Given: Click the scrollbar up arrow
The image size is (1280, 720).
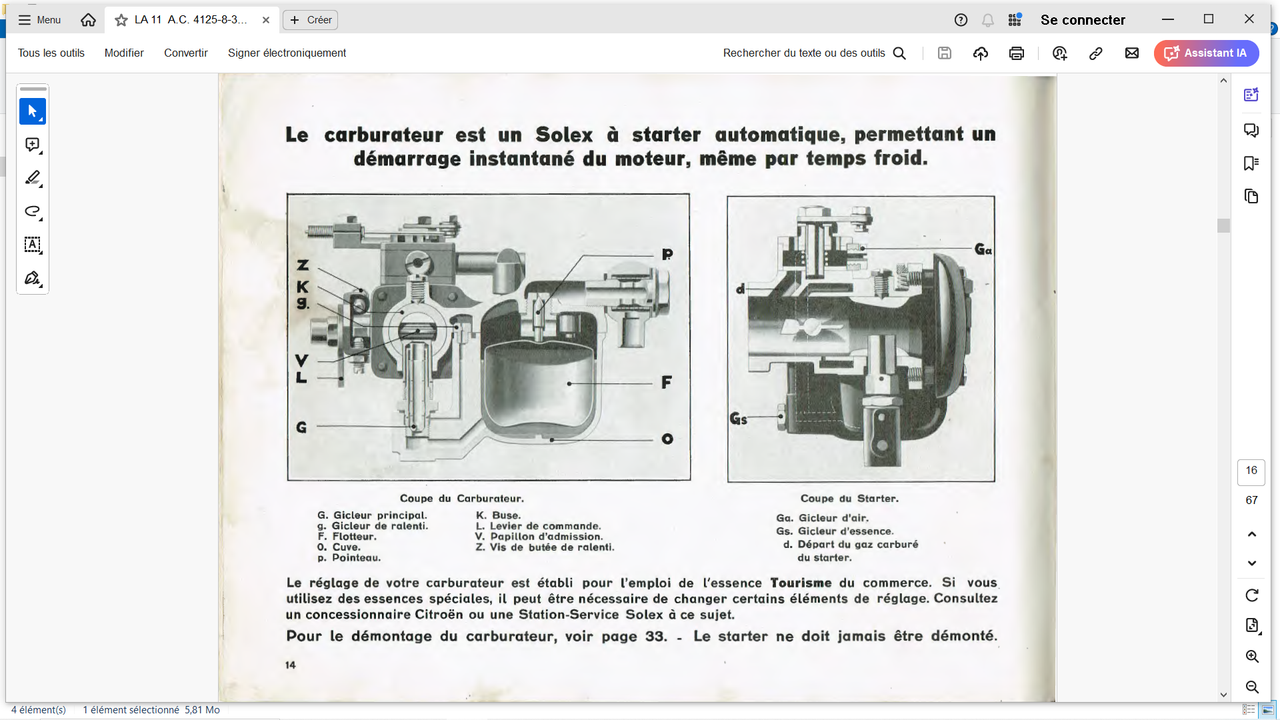Looking at the screenshot, I should pos(1223,80).
